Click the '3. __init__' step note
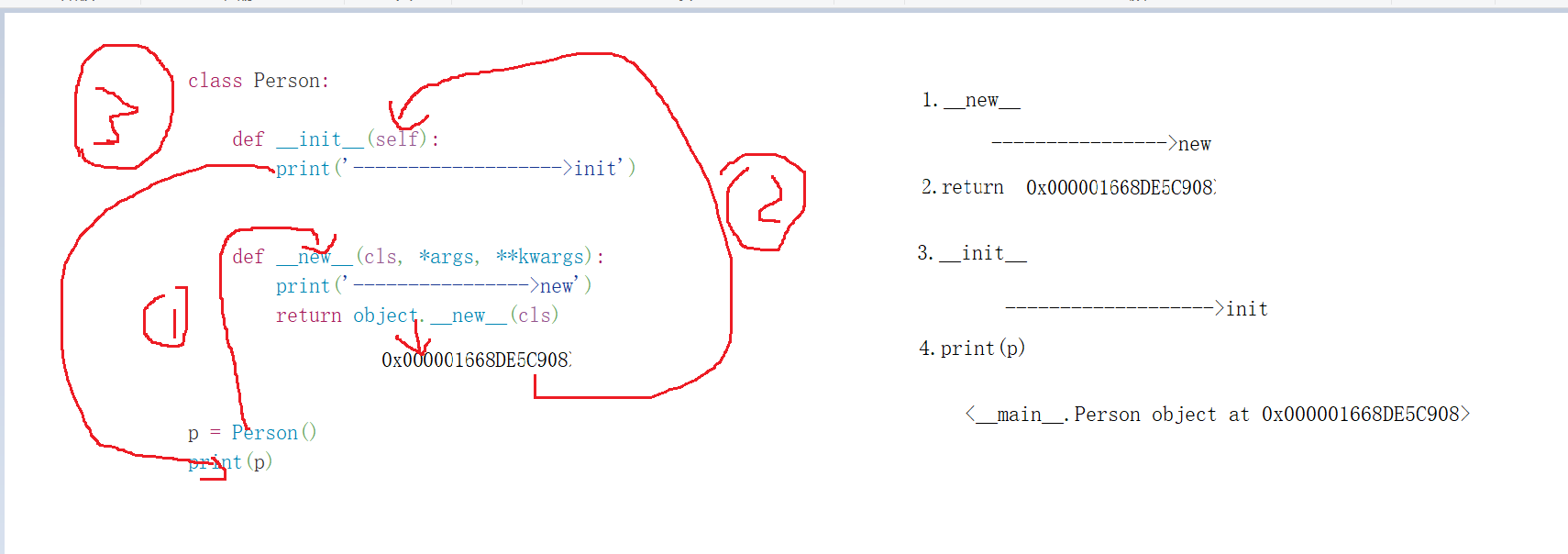The height and width of the screenshot is (554, 1568). [972, 253]
